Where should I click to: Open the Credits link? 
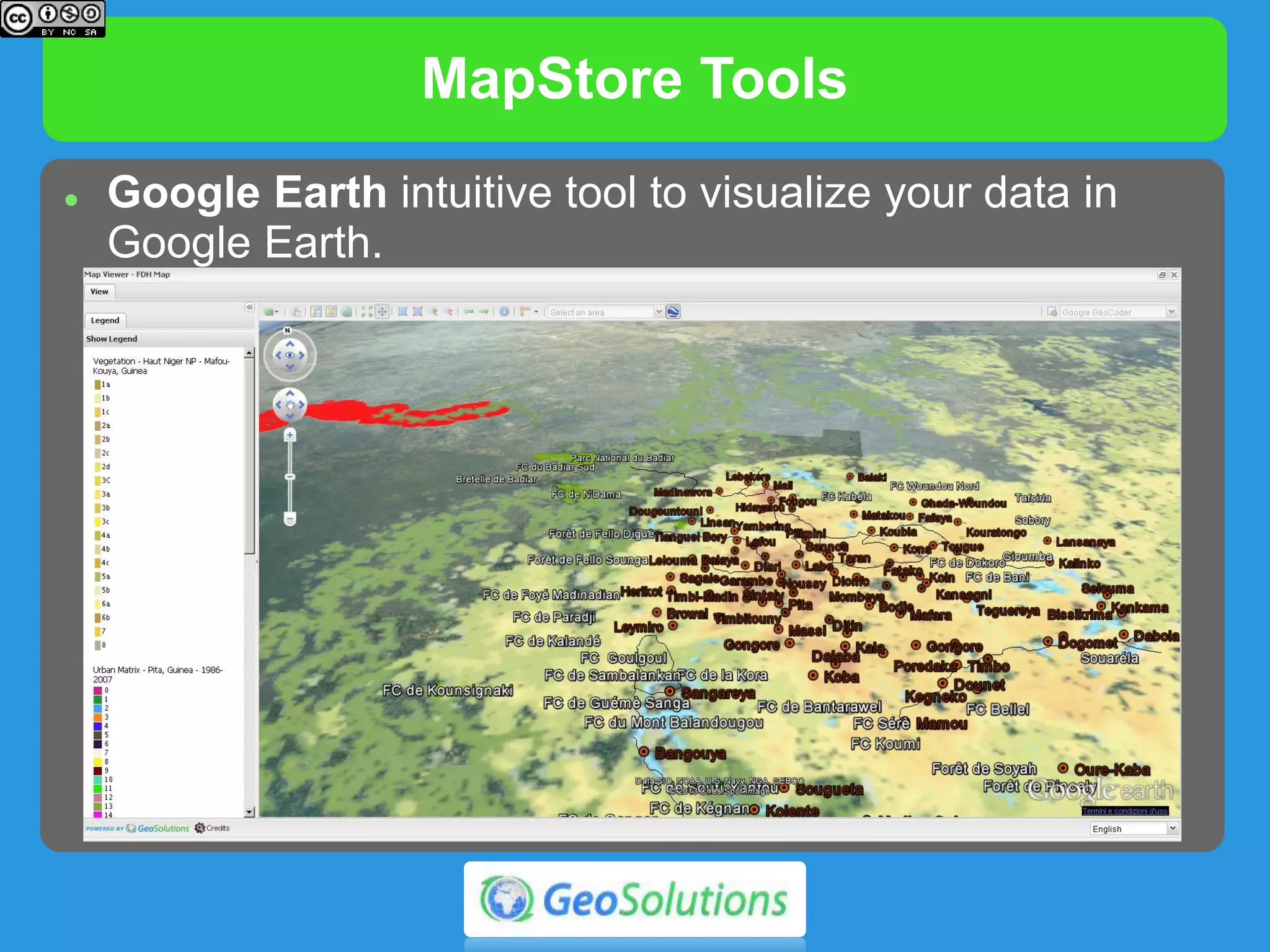[212, 829]
